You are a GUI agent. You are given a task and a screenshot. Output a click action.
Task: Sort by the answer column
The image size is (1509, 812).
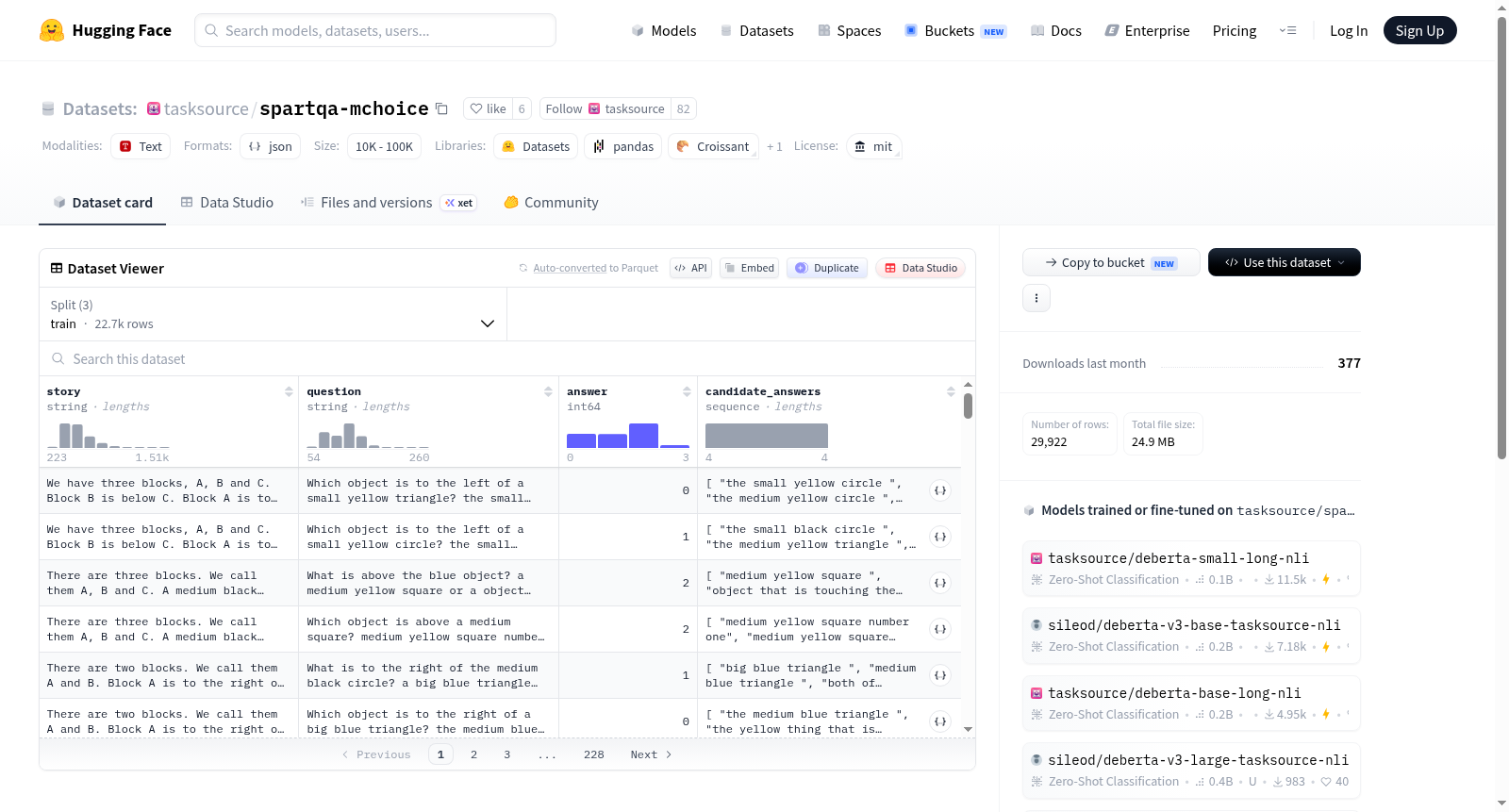click(x=687, y=391)
